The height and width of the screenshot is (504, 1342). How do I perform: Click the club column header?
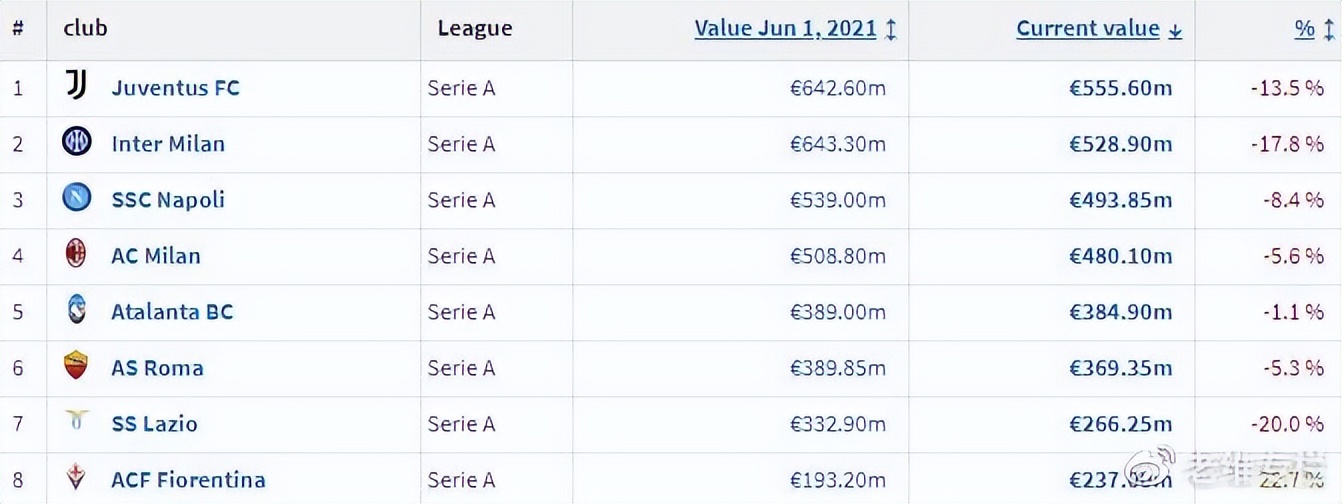point(85,28)
